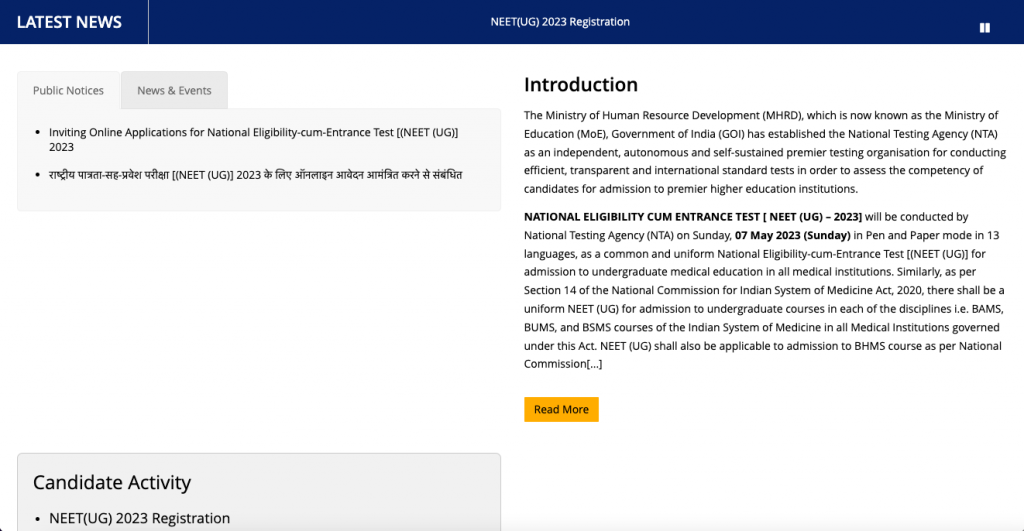The height and width of the screenshot is (531, 1024).
Task: Click the bullet beside the Candidate Activity registration item
Action: click(37, 519)
